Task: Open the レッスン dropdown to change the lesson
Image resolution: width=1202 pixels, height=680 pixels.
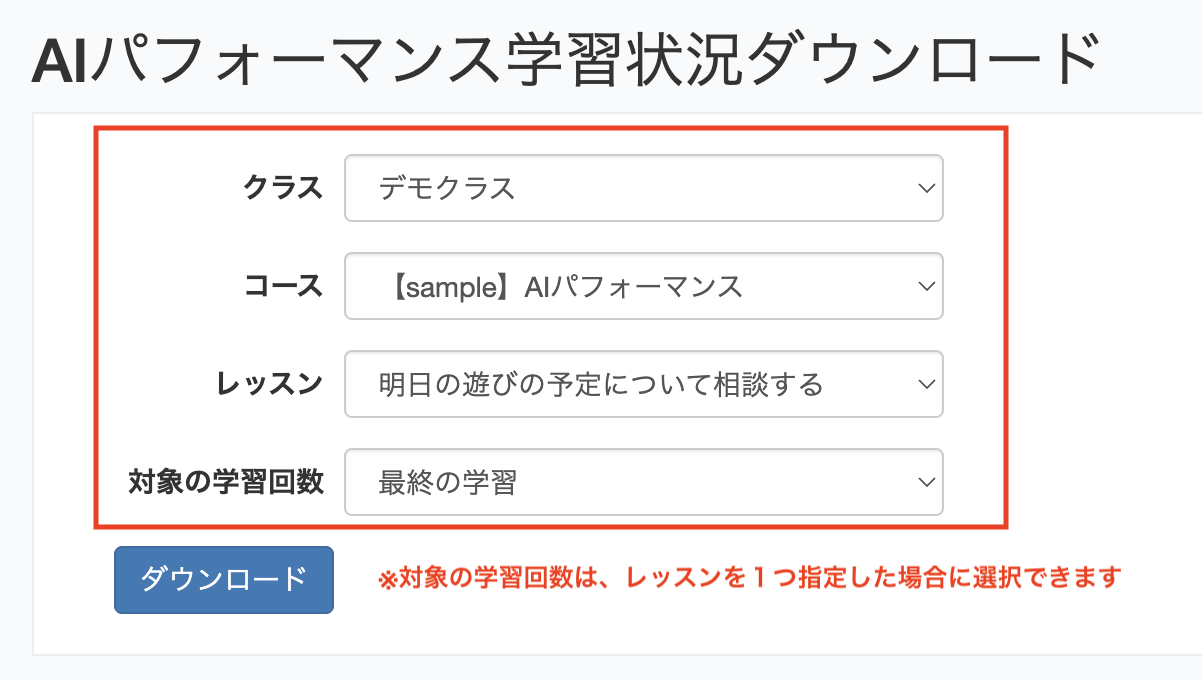Action: (x=643, y=384)
